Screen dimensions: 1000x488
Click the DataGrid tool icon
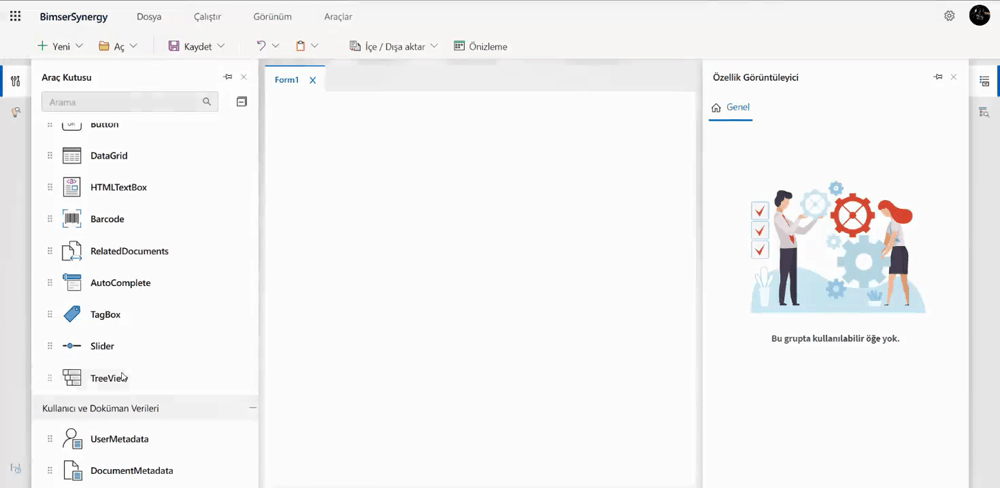pos(71,156)
